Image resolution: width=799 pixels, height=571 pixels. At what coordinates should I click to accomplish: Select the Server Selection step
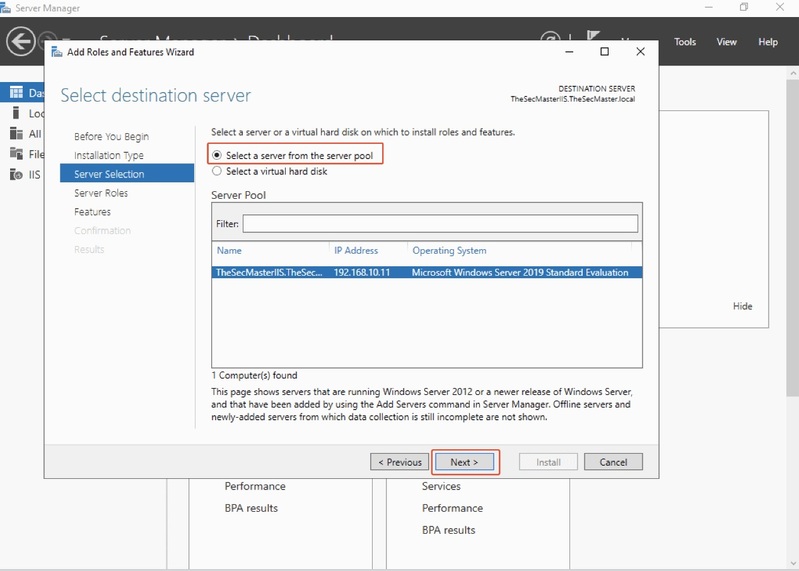(127, 174)
